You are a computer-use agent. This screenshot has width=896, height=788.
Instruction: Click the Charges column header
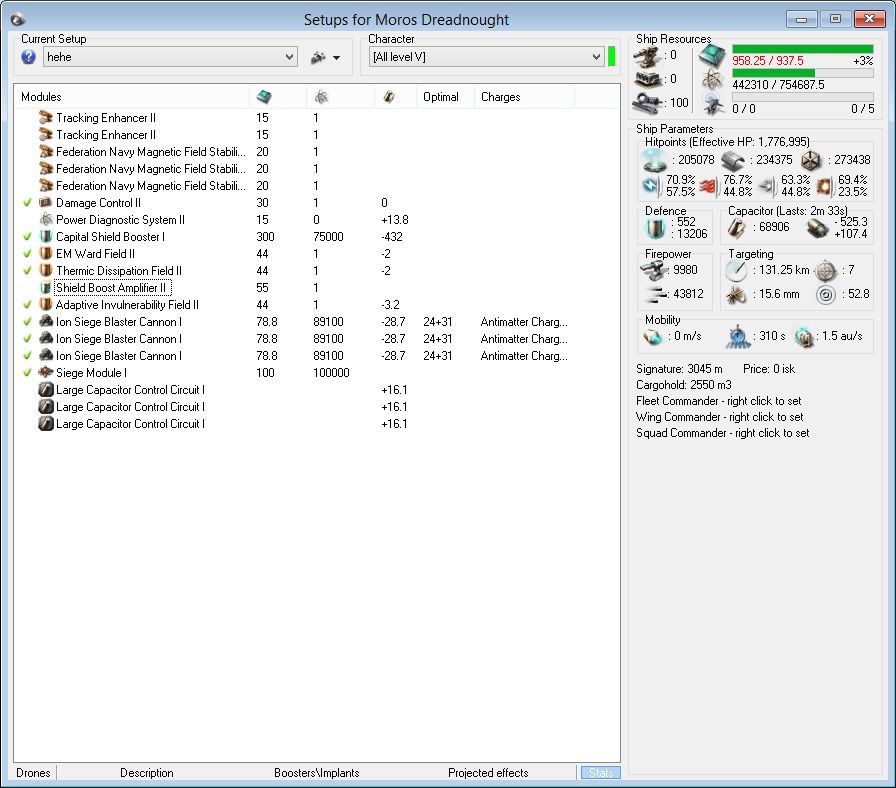[x=500, y=97]
